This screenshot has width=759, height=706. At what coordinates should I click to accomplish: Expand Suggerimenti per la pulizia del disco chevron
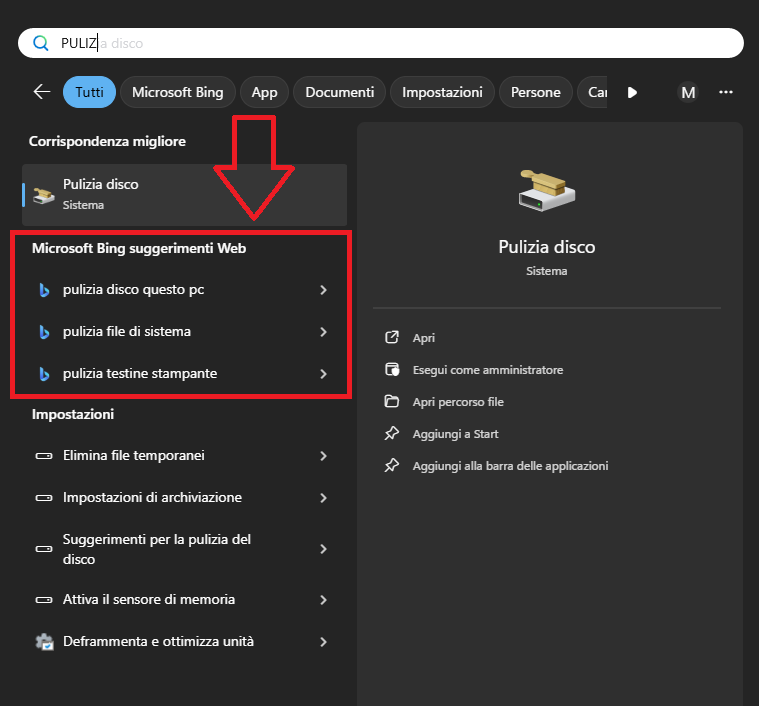(323, 549)
